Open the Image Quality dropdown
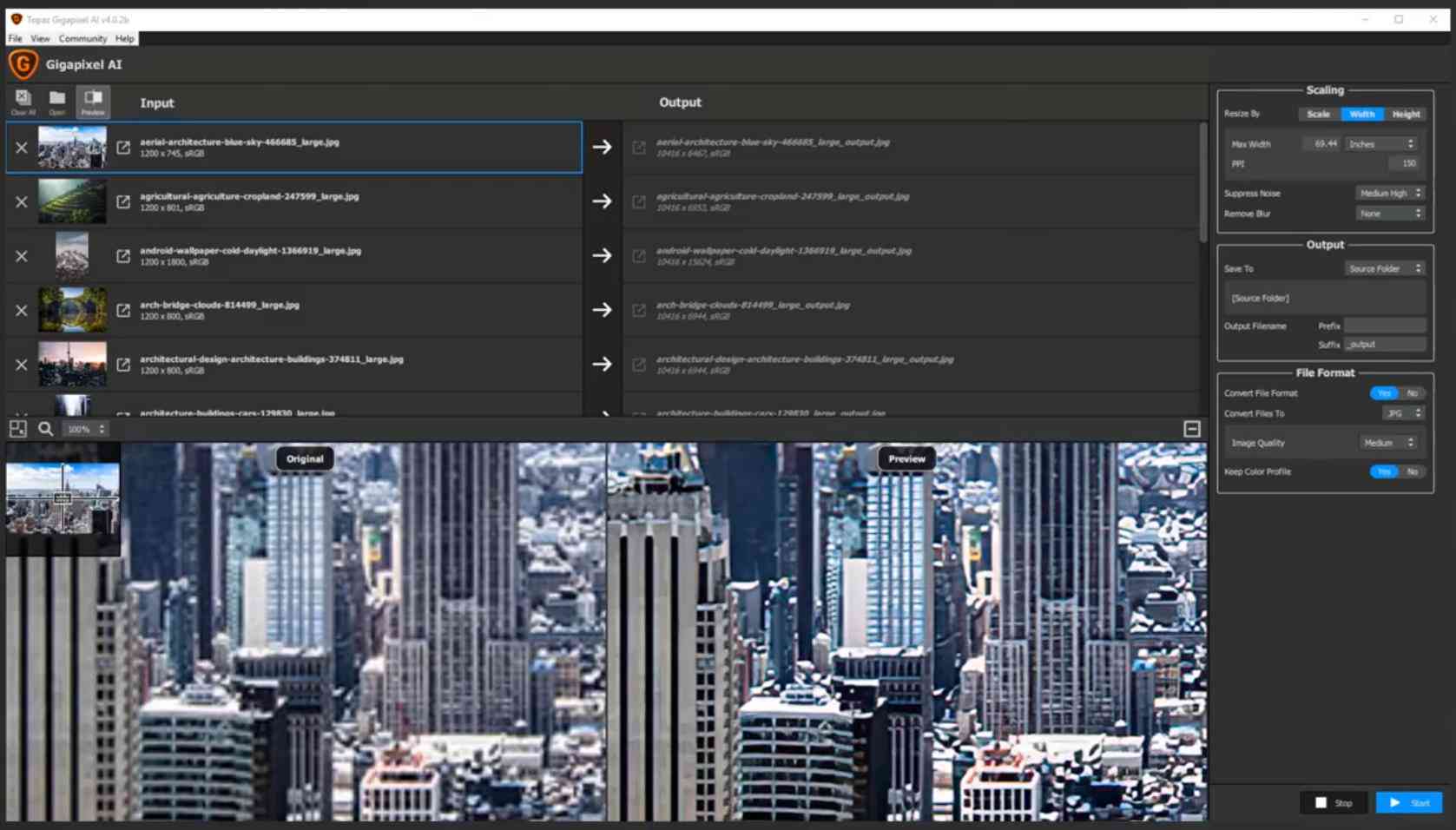1456x830 pixels. point(1388,443)
